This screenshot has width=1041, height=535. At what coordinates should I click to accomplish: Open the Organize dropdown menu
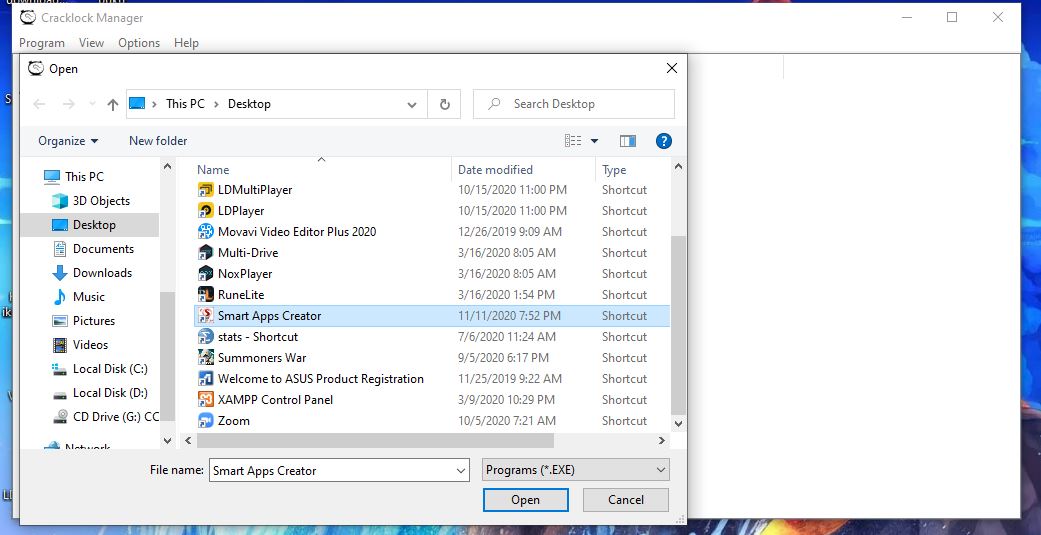coord(68,141)
